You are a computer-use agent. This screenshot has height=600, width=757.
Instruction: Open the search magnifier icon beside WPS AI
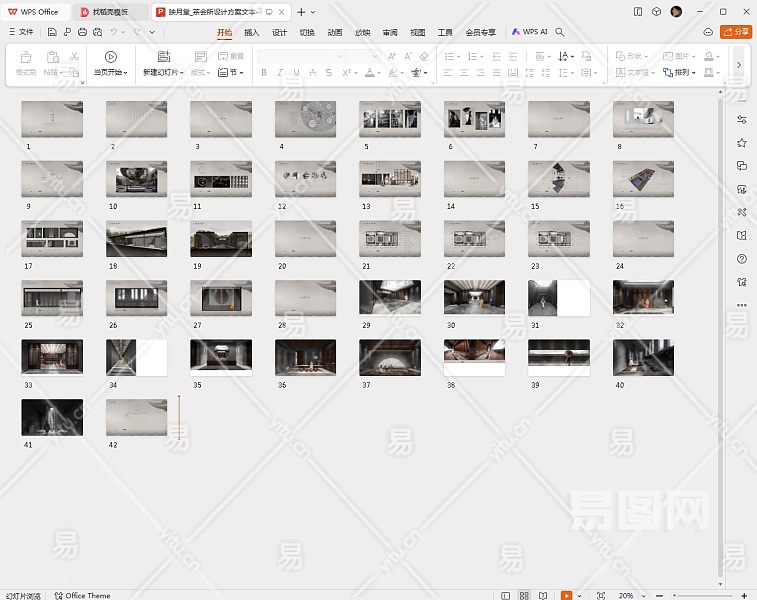click(560, 32)
